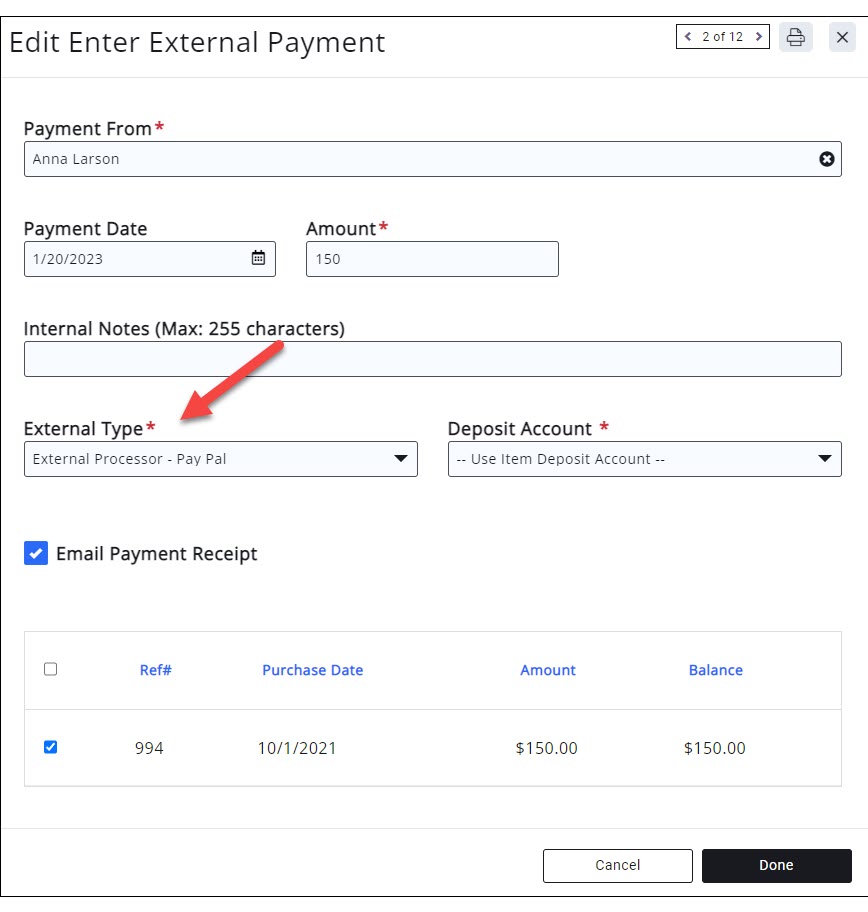Screen dimensions: 868x912
Task: Sort by Amount column header
Action: coord(548,670)
